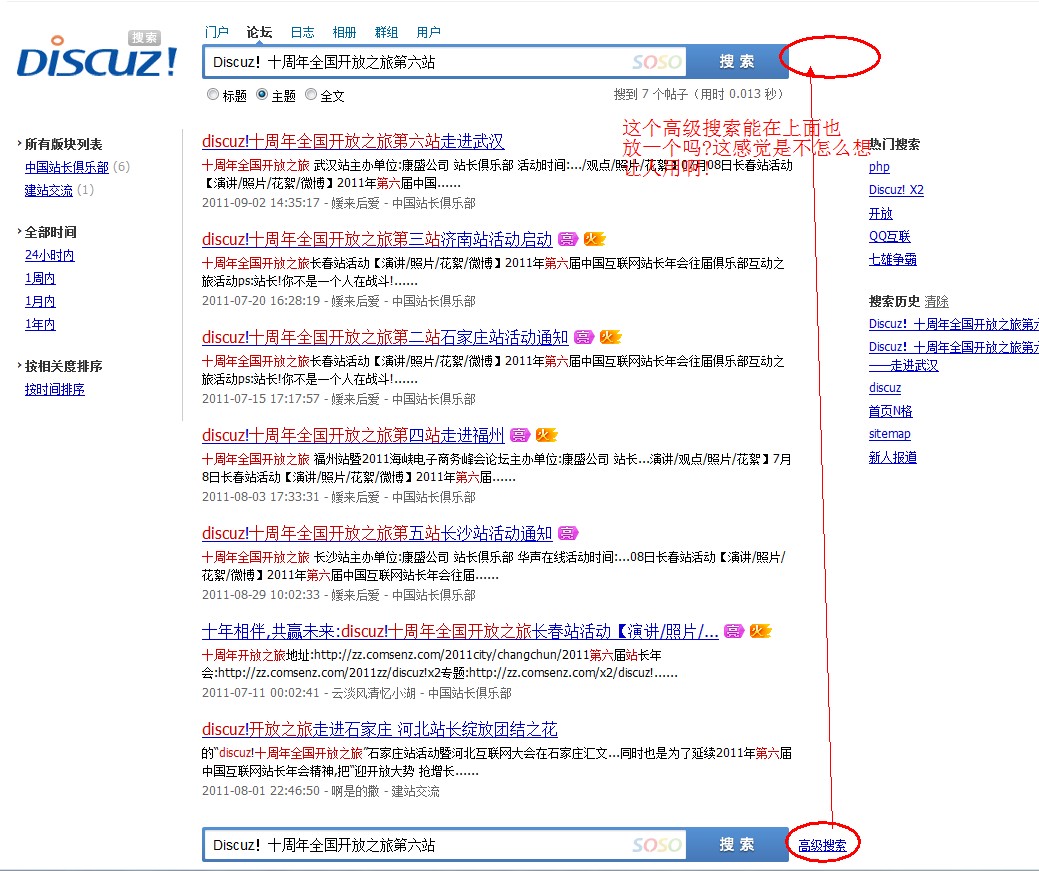This screenshot has height=871, width=1039.
Task: Click result timestamp 2011-08-01 22:46:50
Action: coord(261,791)
